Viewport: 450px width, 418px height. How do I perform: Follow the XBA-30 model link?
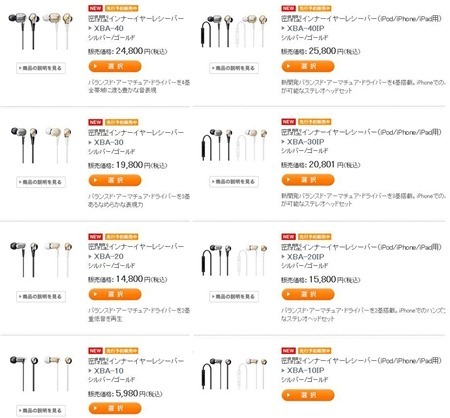[x=108, y=142]
